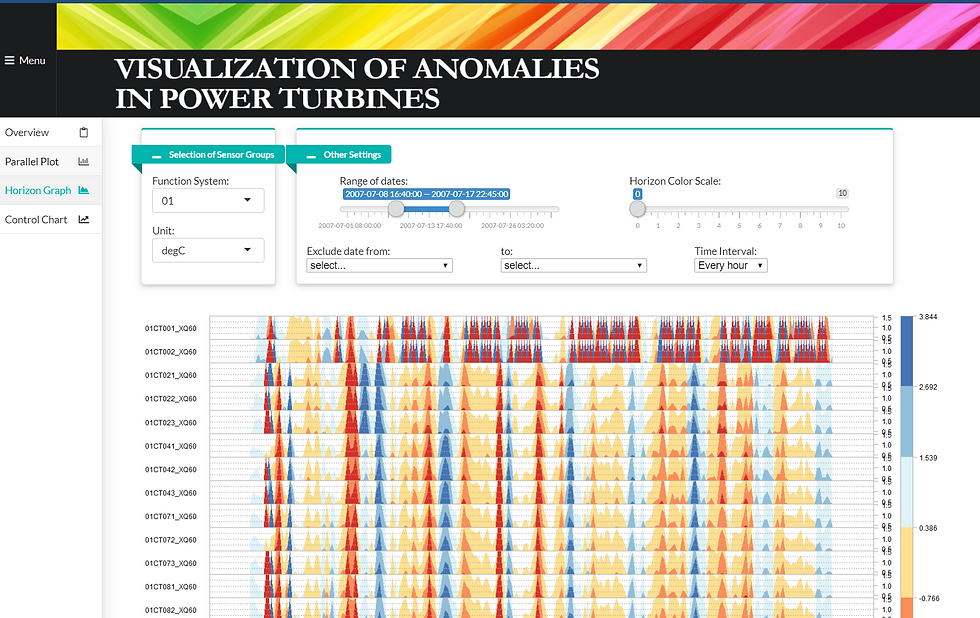Click the Horizon Color Scale label
This screenshot has height=618, width=980.
click(675, 181)
